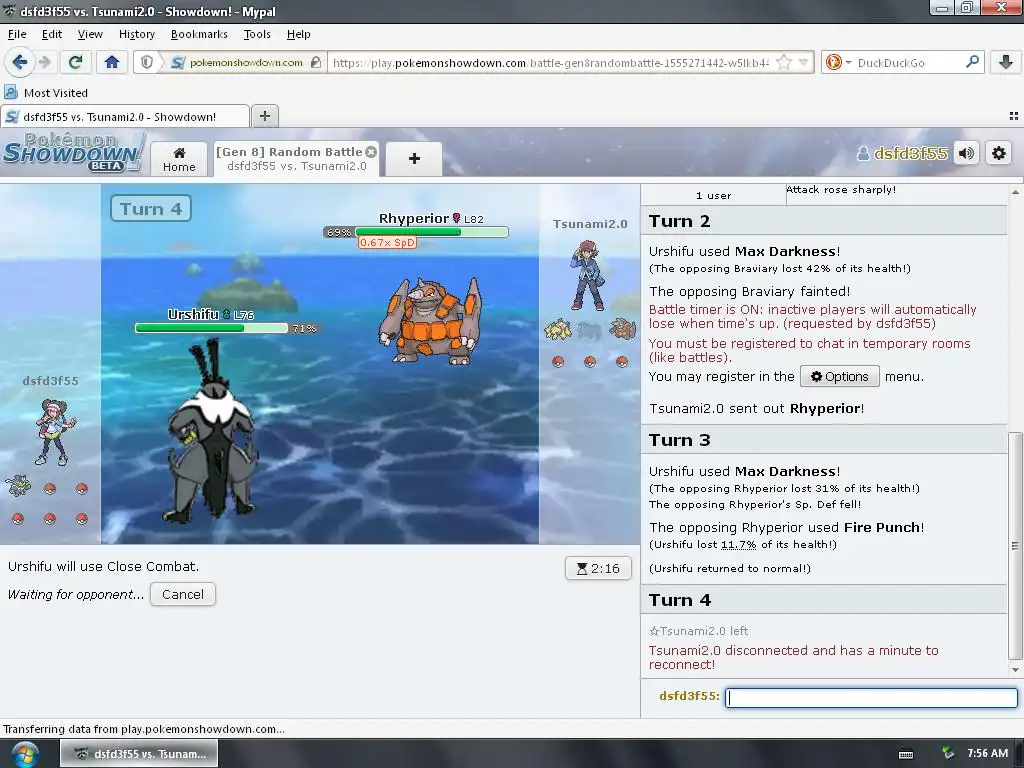Click the Rhyperior name in chat log
The height and width of the screenshot is (768, 1024).
tap(825, 408)
